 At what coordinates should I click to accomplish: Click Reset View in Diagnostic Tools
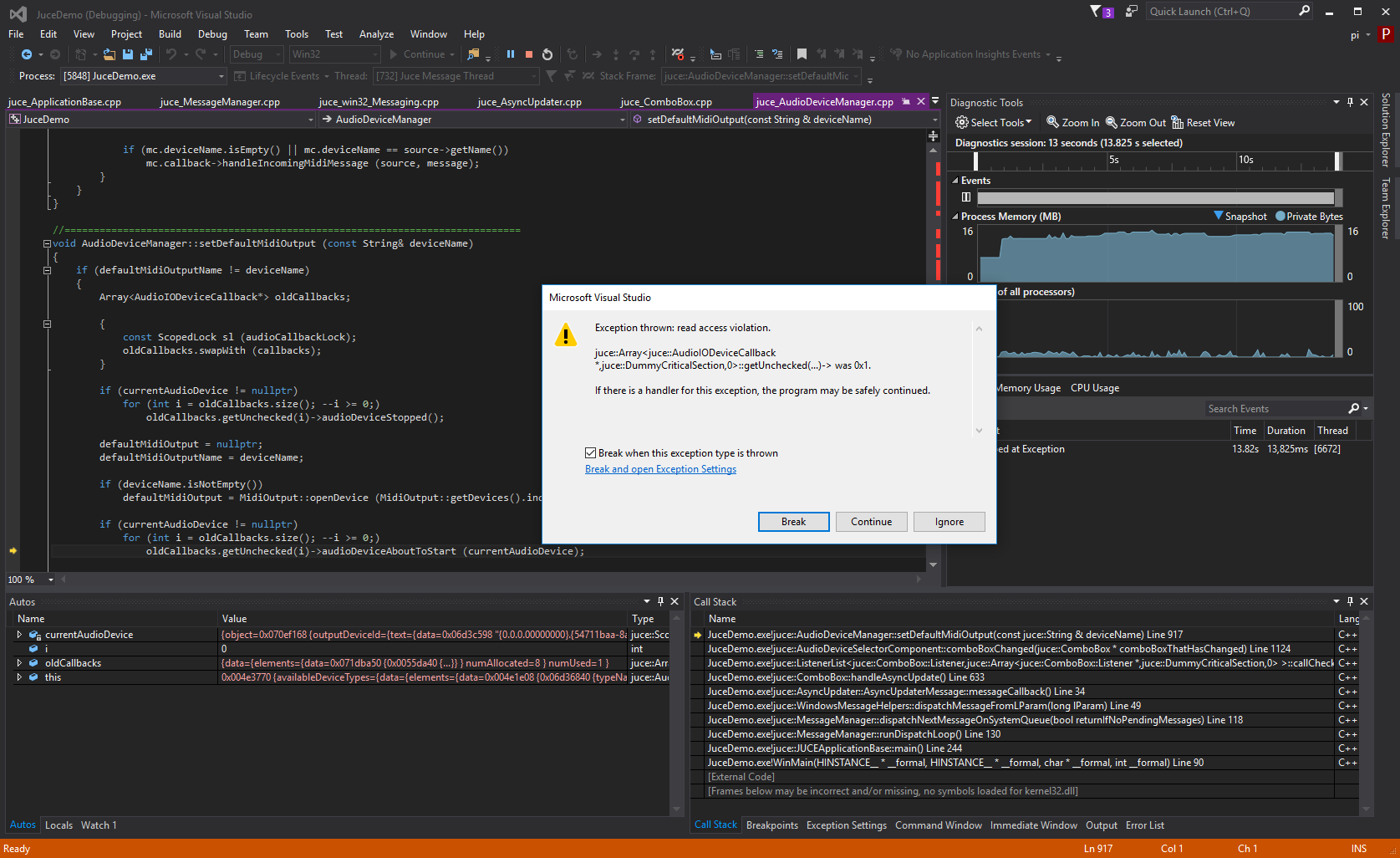pos(1203,123)
